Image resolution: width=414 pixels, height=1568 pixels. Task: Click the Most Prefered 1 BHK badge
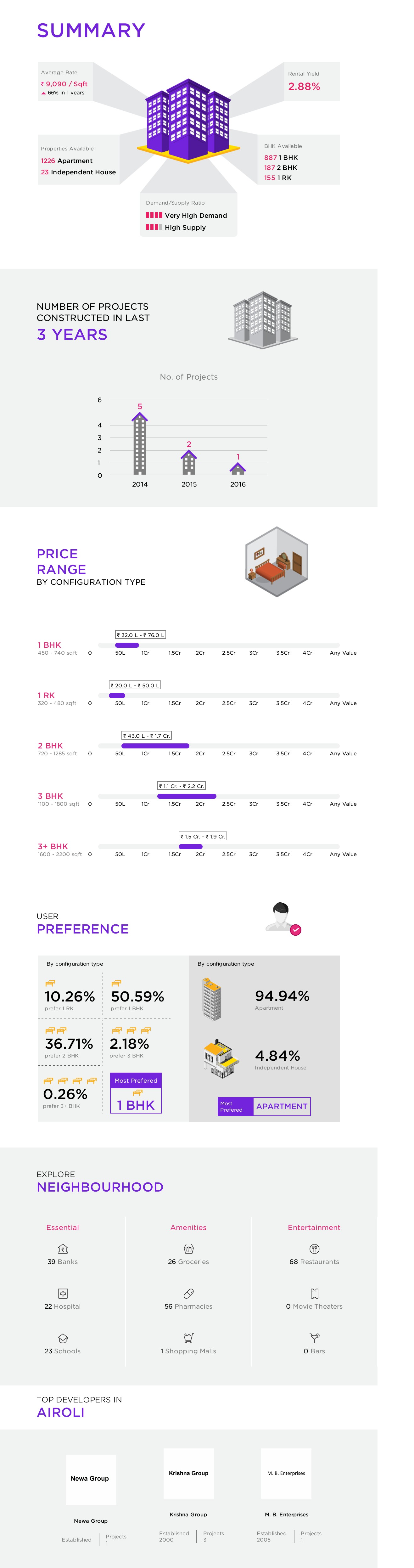[136, 1093]
